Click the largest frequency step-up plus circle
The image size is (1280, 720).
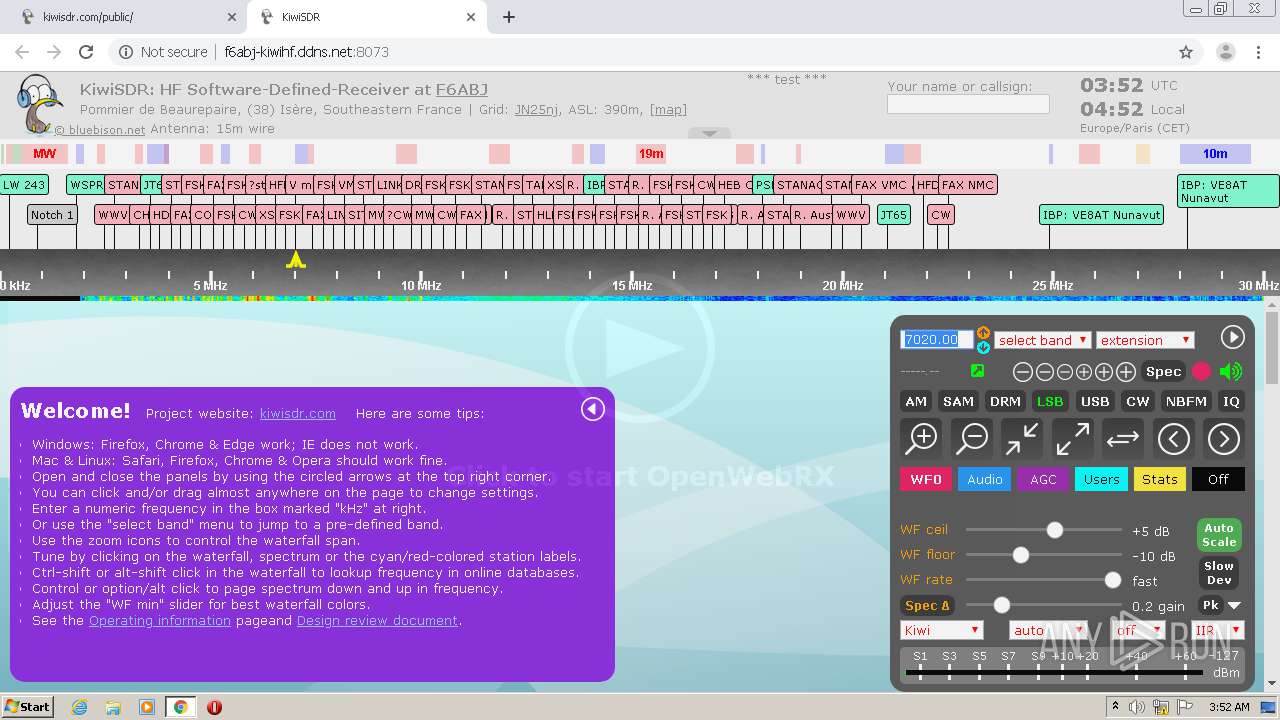1126,372
